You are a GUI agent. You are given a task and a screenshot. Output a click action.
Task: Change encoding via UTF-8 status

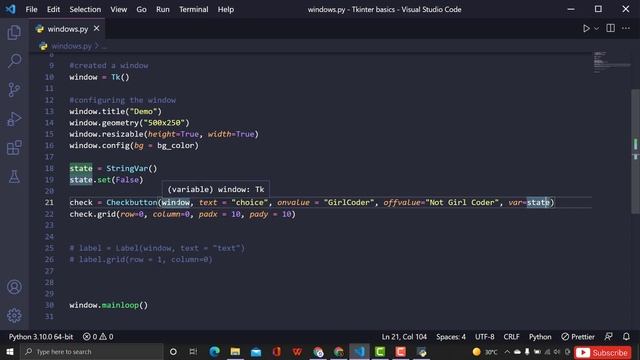(484, 337)
